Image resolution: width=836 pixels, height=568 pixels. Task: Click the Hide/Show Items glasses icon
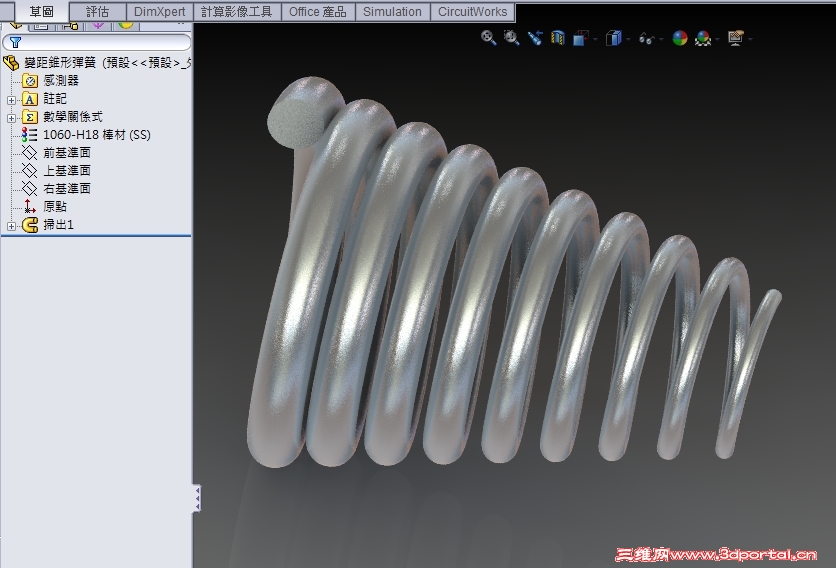647,38
